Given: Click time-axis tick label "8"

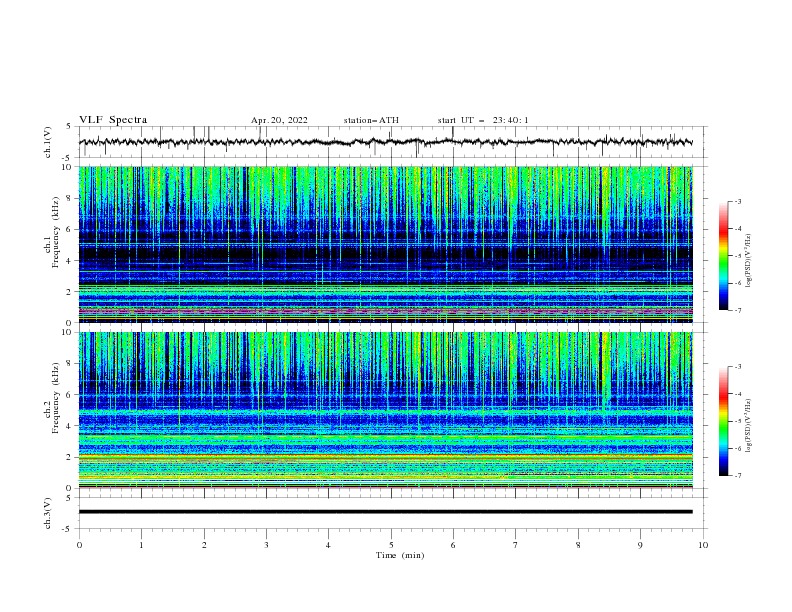Looking at the screenshot, I should (578, 545).
